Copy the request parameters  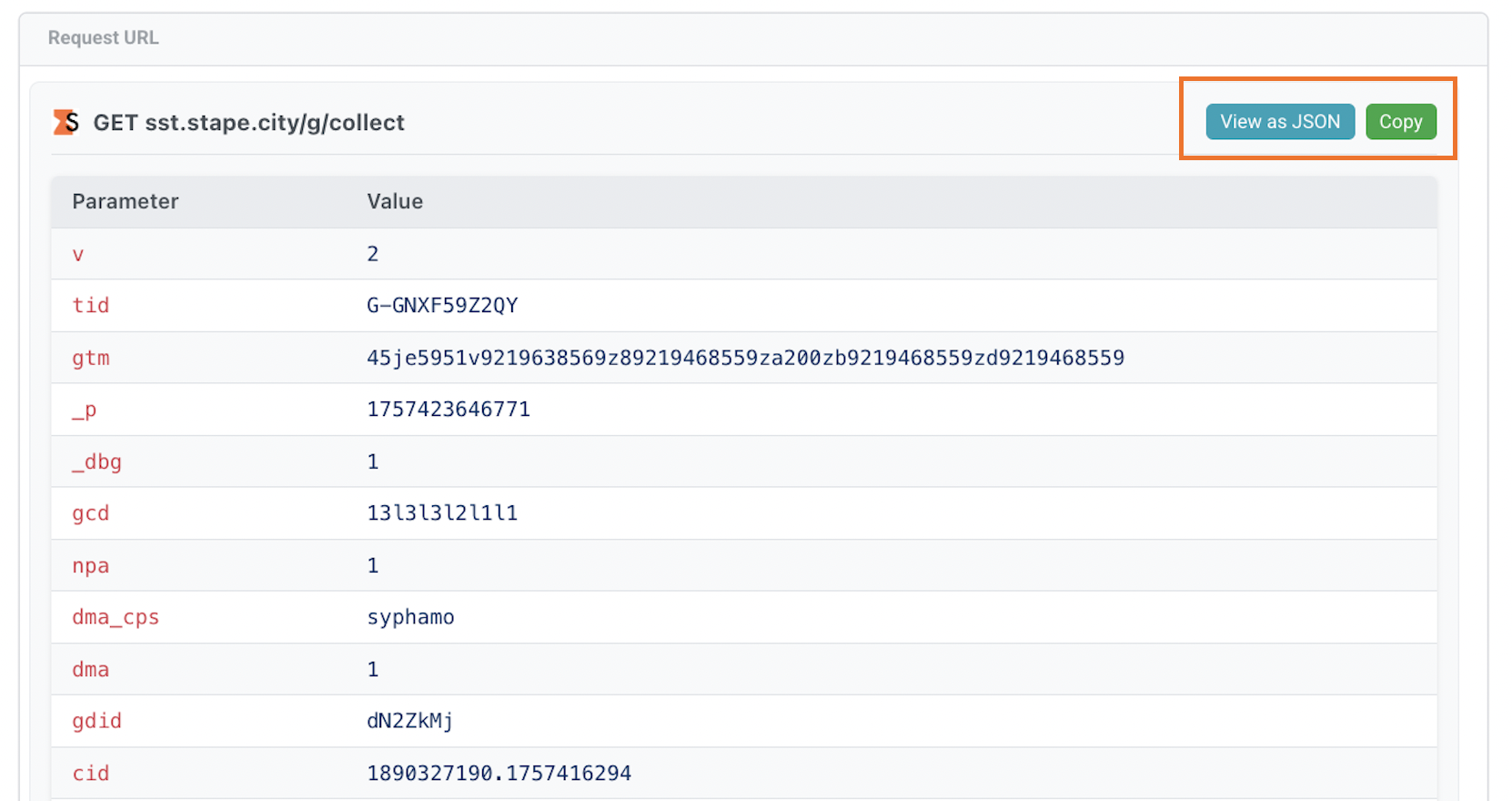click(x=1401, y=122)
